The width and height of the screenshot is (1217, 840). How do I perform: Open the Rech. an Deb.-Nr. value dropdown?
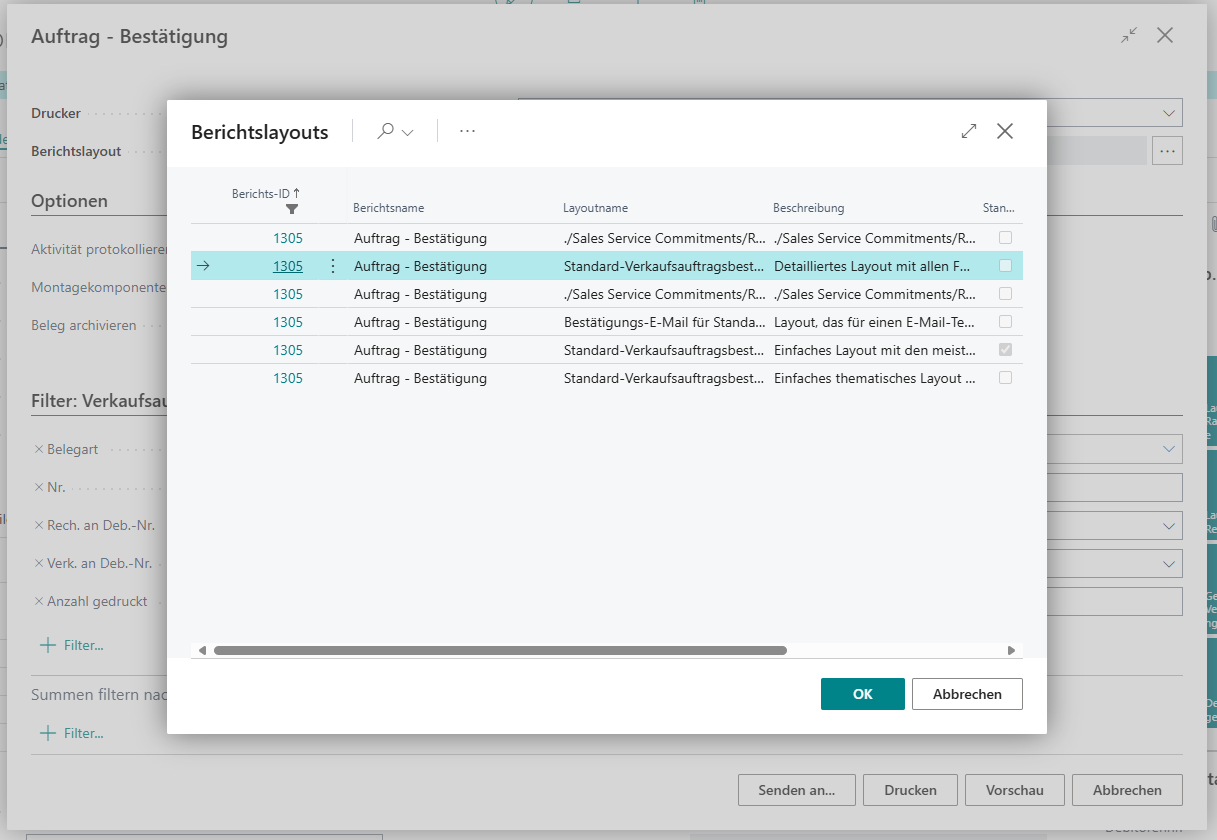[1169, 525]
